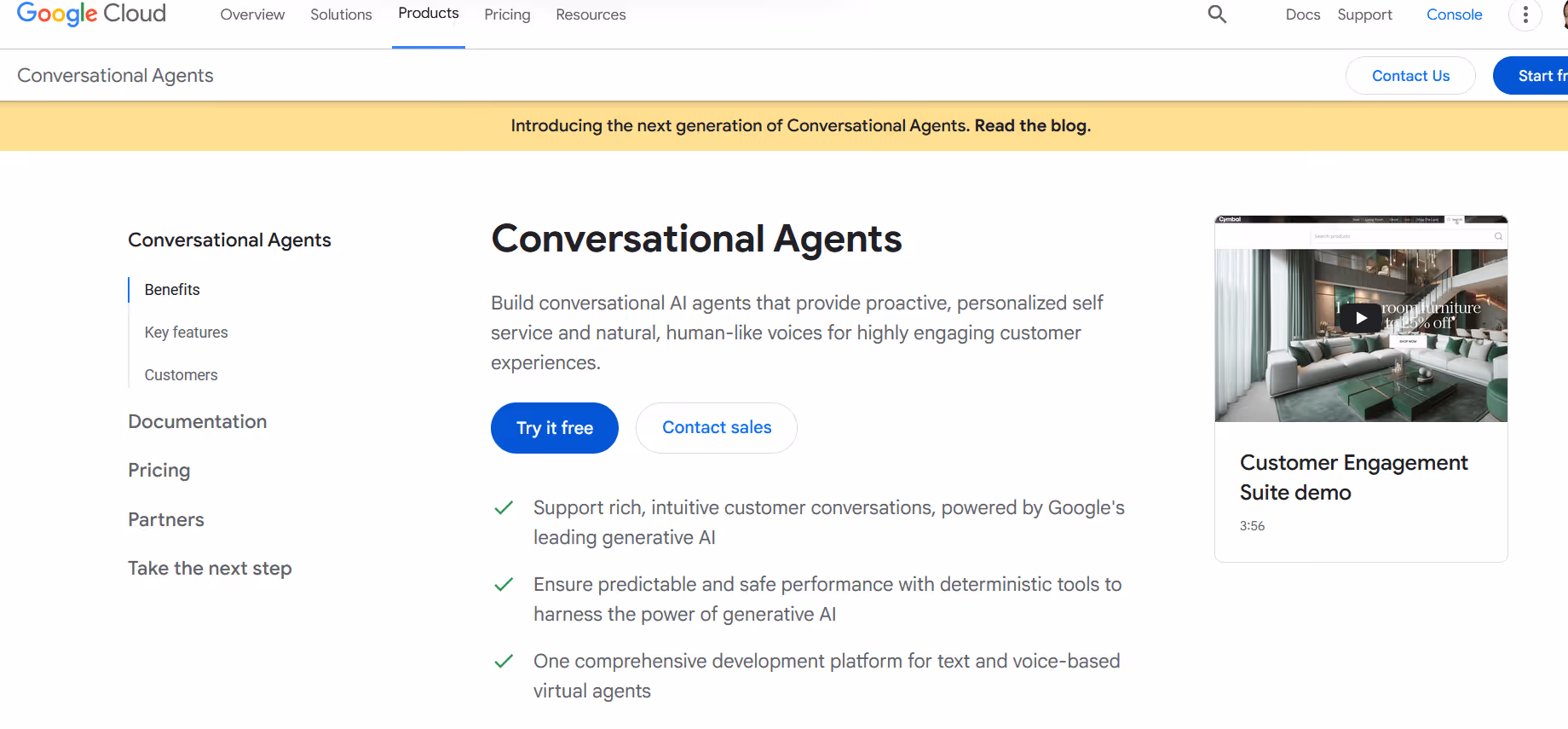The height and width of the screenshot is (729, 1568).
Task: Select the text 'Ensure predictable and safe performance'
Action: [x=713, y=585]
